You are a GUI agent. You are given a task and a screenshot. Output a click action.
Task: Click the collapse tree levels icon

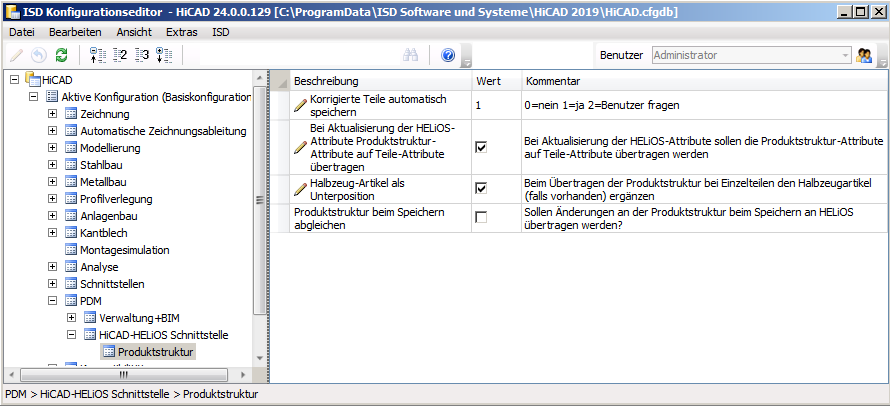coord(98,55)
